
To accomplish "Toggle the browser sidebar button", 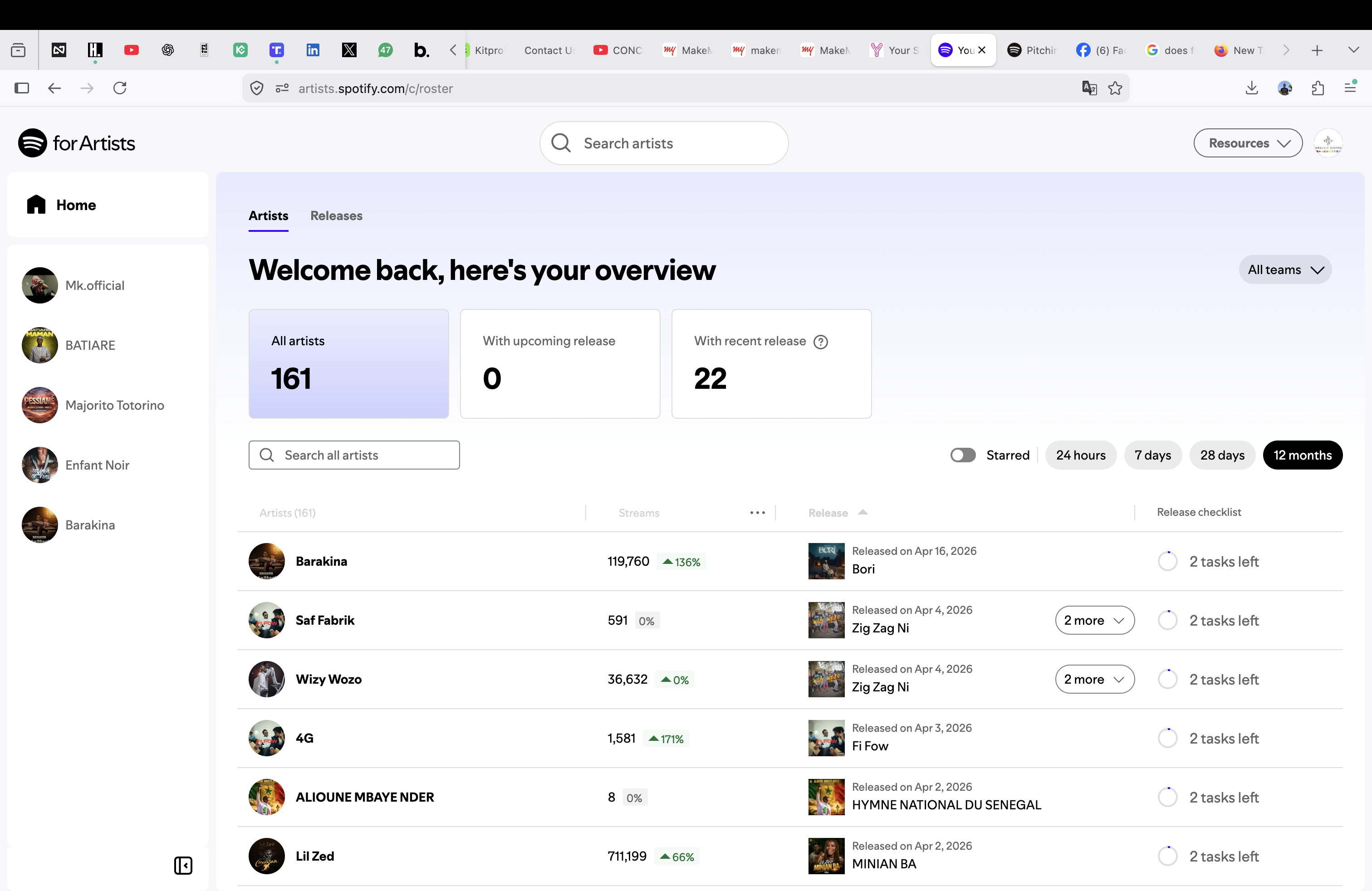I will [22, 88].
